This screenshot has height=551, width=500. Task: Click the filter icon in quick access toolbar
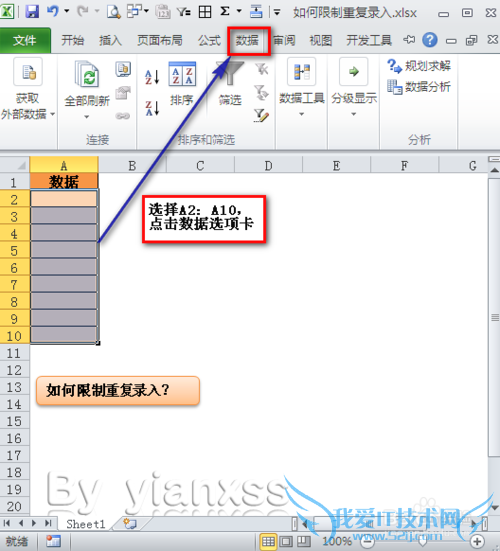pyautogui.click(x=183, y=12)
